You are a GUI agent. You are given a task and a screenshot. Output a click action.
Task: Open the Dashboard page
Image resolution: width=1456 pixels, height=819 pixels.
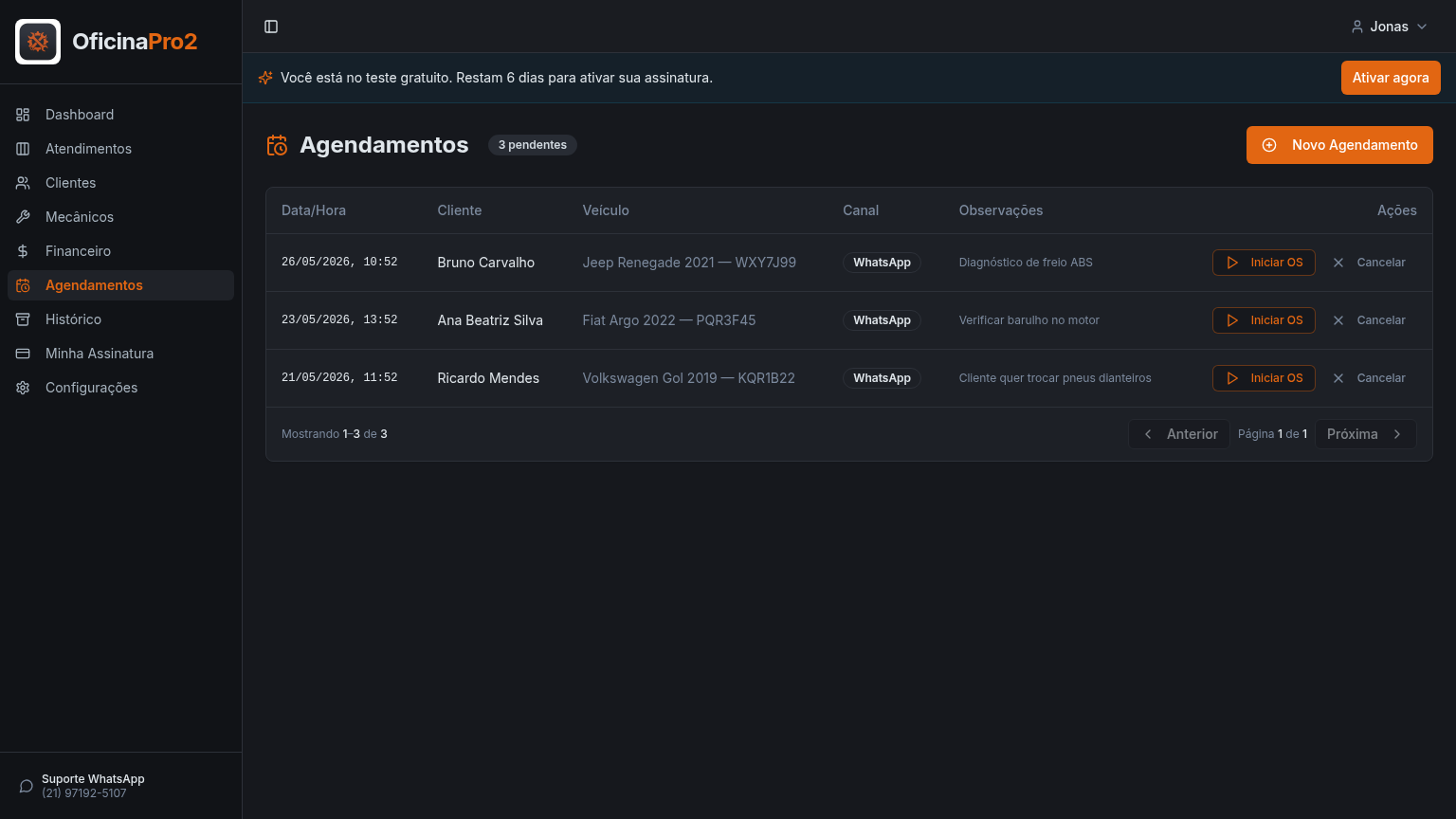120,115
